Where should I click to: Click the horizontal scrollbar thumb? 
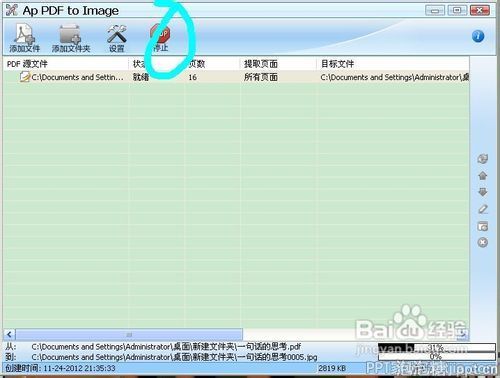point(129,334)
